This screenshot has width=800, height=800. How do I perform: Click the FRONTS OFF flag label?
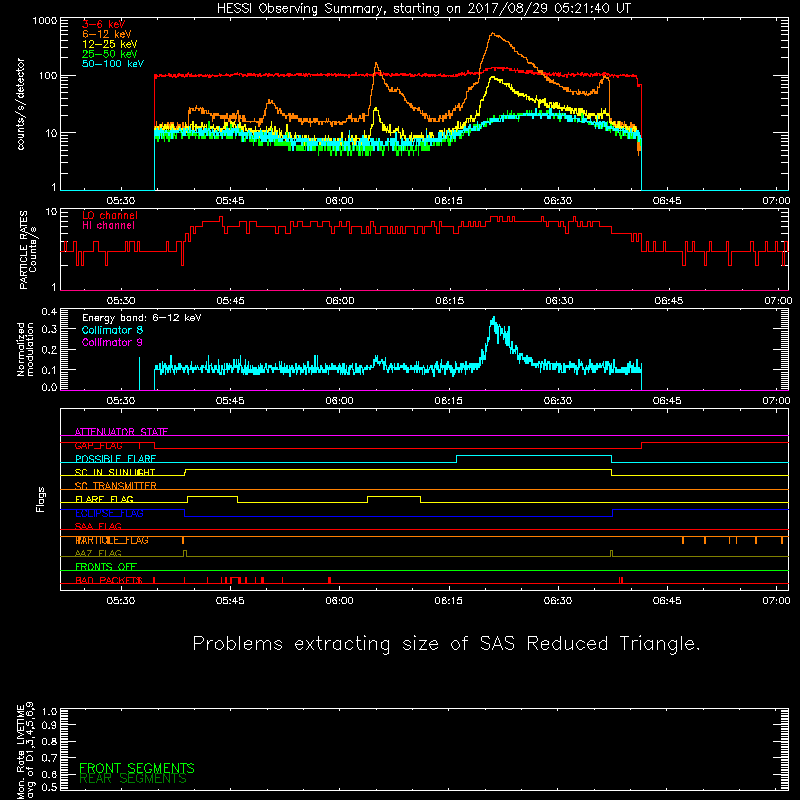106,566
